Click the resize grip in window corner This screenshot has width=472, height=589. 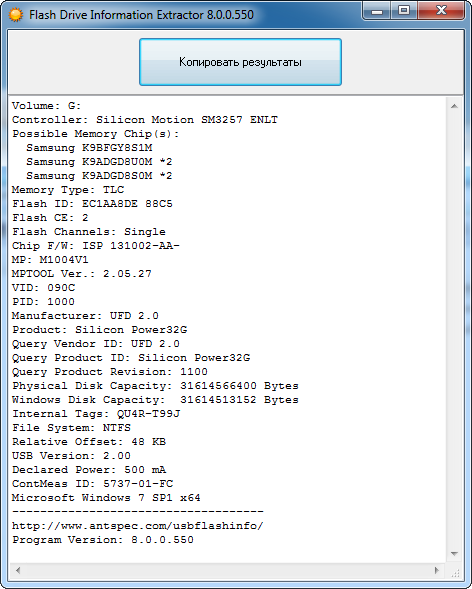click(455, 572)
